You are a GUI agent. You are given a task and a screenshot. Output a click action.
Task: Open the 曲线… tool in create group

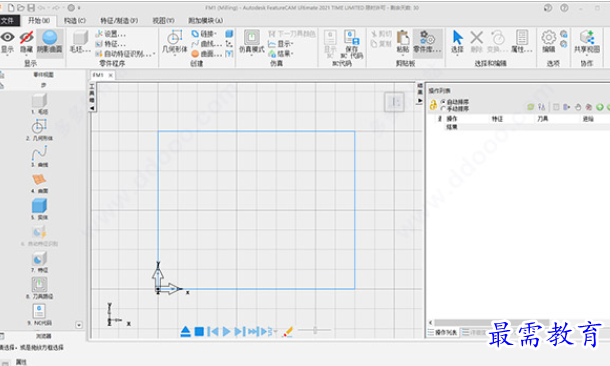[207, 44]
